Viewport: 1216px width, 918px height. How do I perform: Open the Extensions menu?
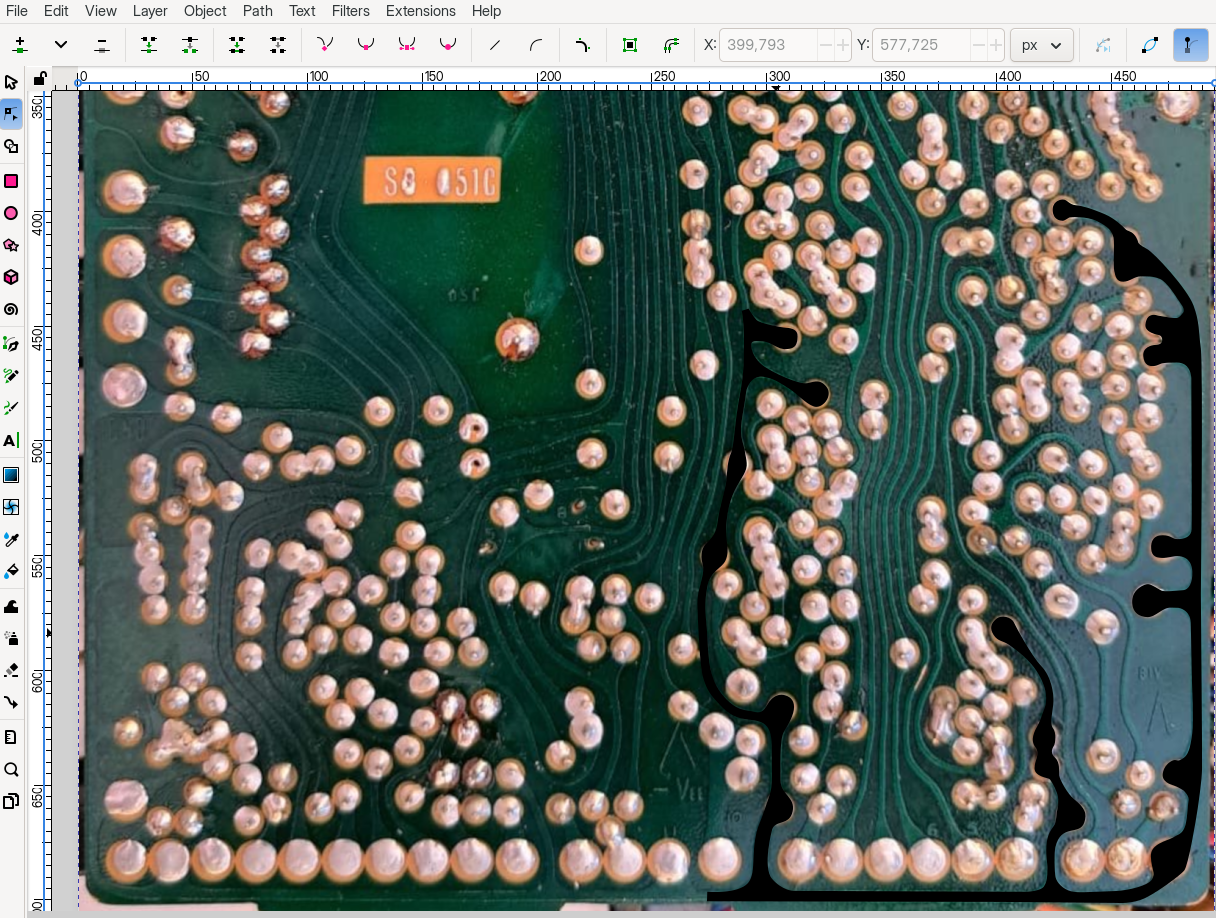[x=420, y=11]
